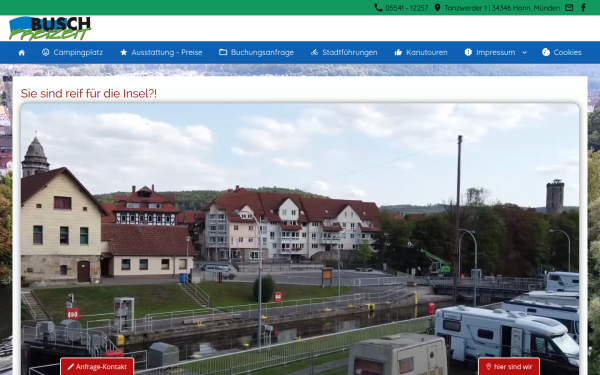Expand the Impressum dropdown chevron
The width and height of the screenshot is (600, 375).
[x=524, y=52]
